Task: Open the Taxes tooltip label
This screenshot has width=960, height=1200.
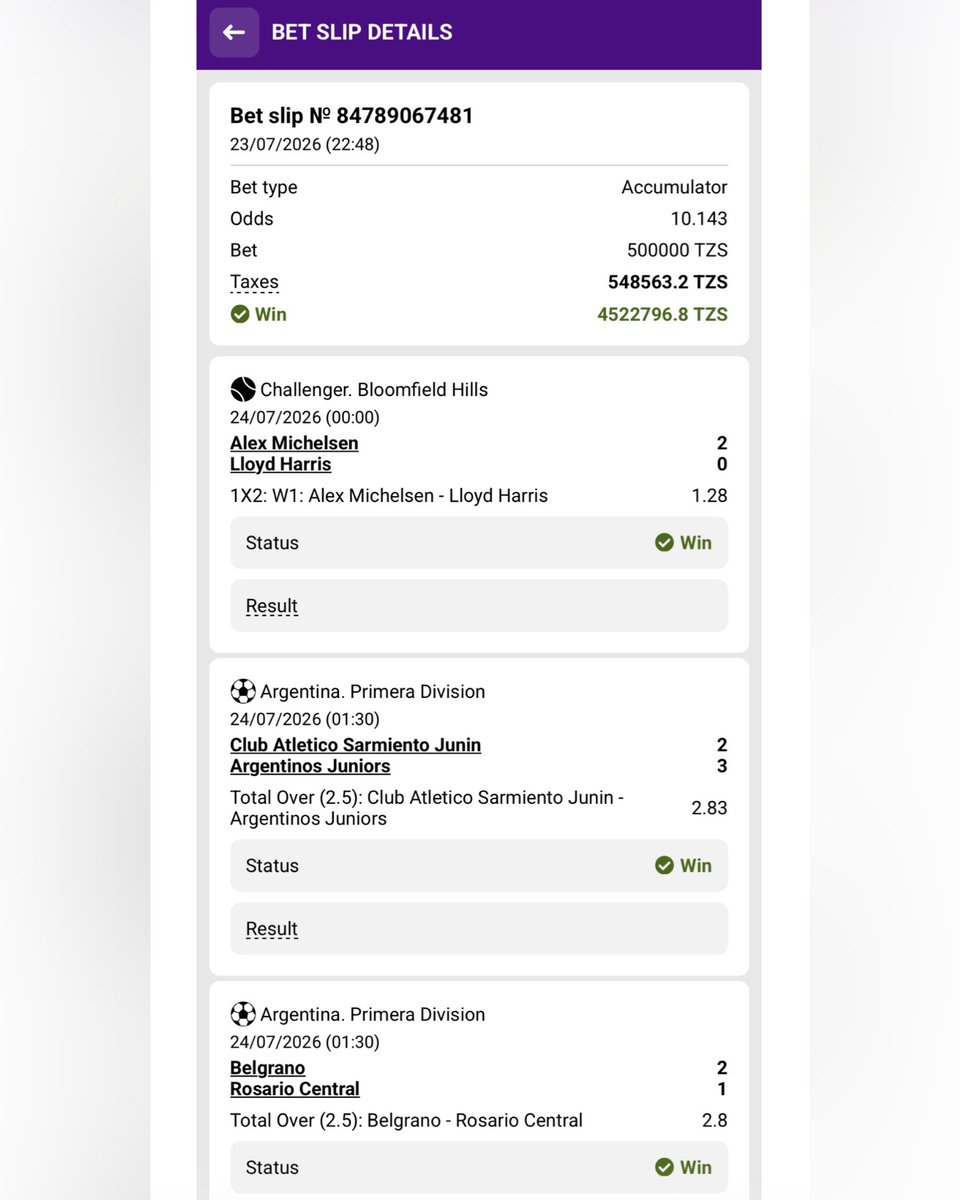Action: pyautogui.click(x=254, y=282)
